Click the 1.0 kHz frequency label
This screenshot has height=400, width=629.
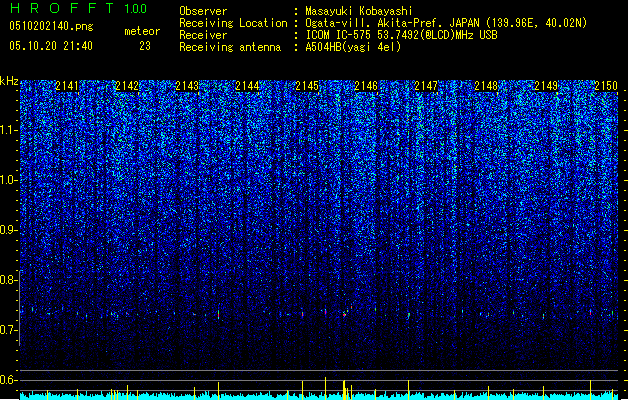click(8, 180)
